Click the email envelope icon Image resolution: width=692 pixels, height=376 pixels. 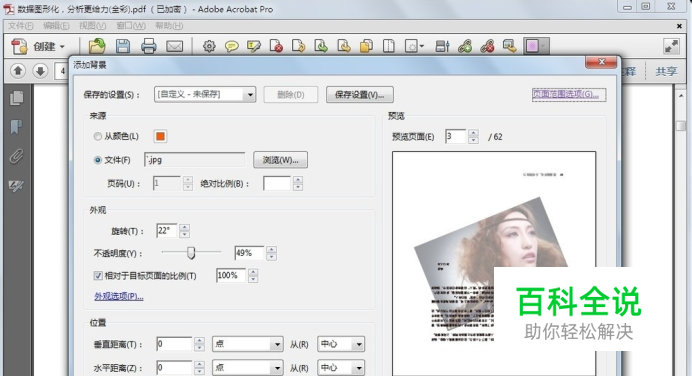tap(174, 46)
